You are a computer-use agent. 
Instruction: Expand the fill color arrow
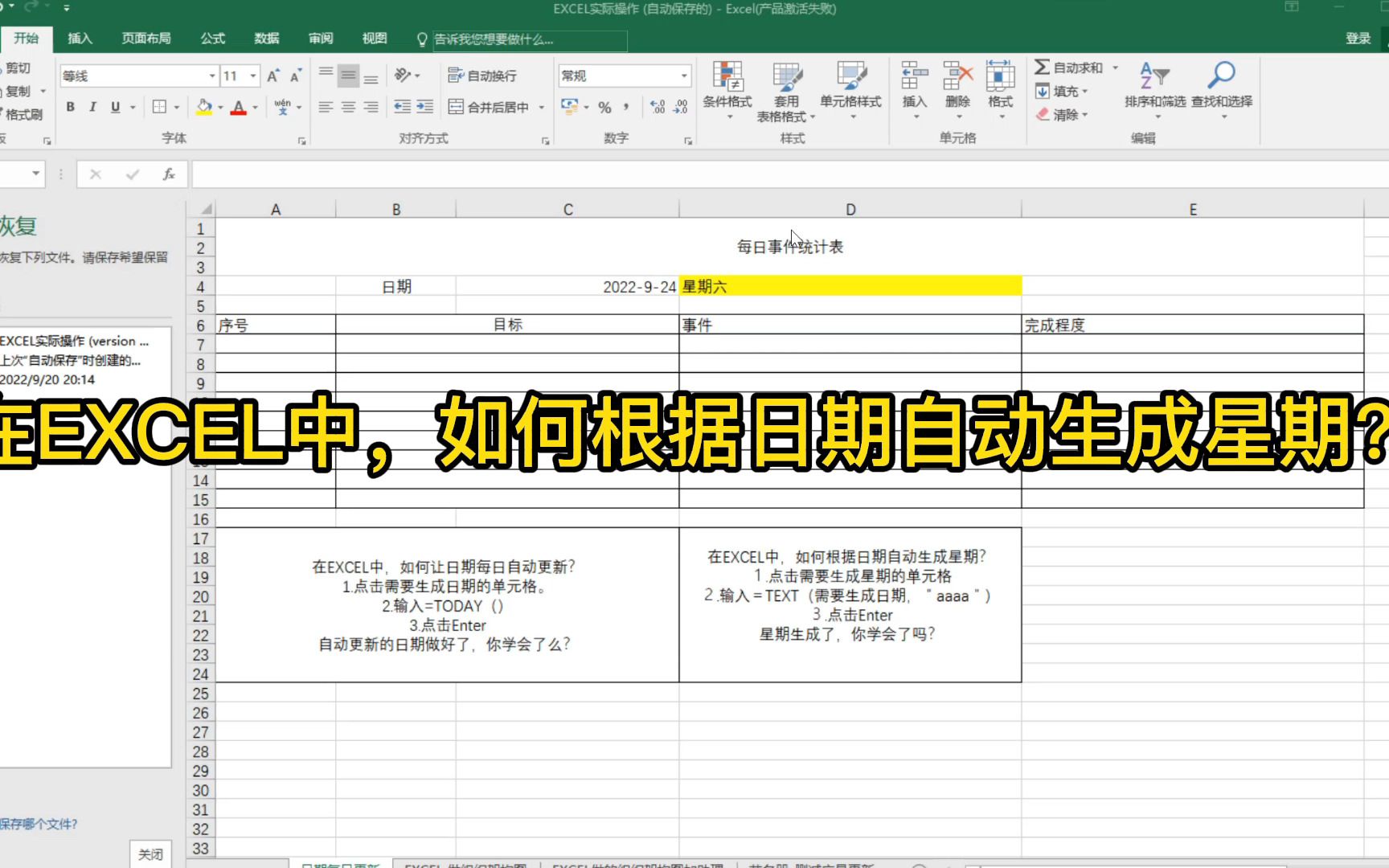[x=220, y=107]
